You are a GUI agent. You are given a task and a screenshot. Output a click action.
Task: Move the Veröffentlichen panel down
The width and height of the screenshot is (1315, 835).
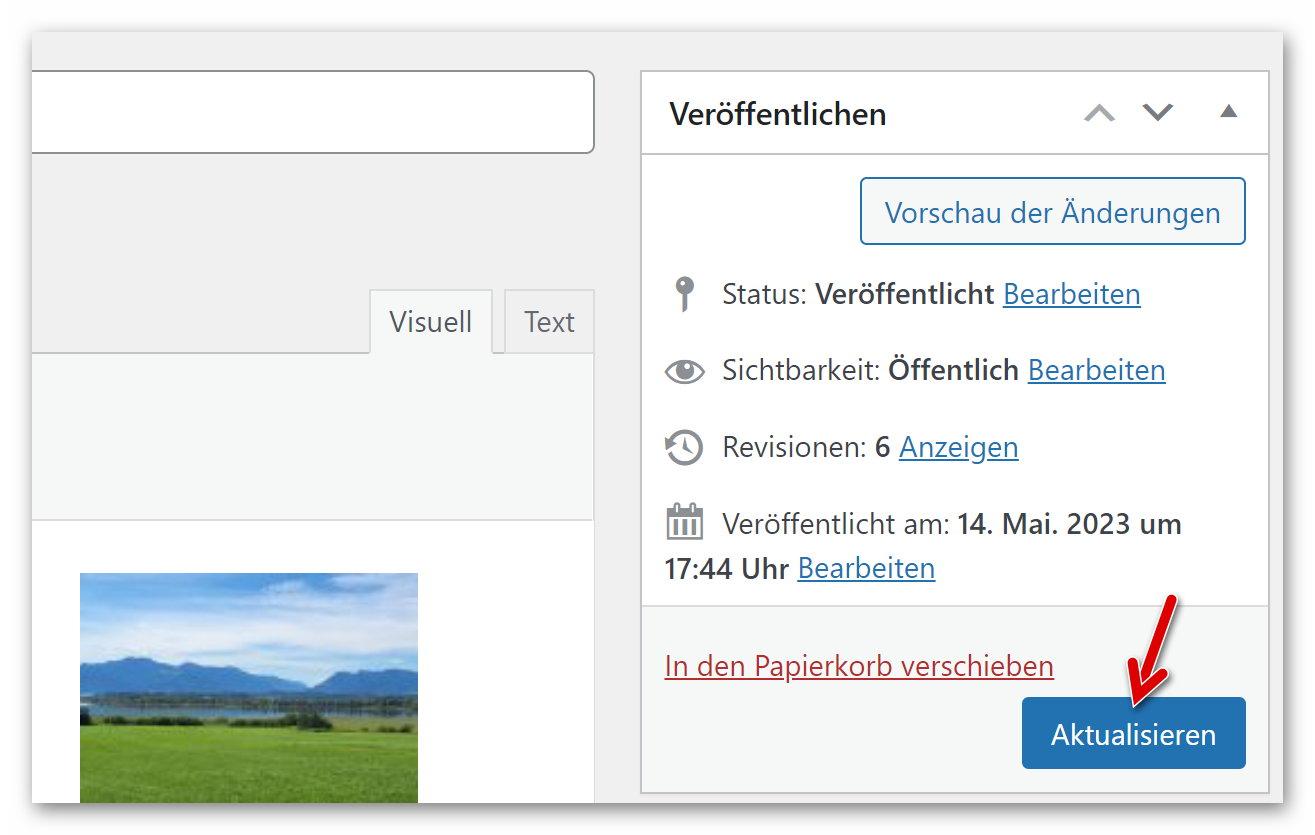pyautogui.click(x=1158, y=113)
